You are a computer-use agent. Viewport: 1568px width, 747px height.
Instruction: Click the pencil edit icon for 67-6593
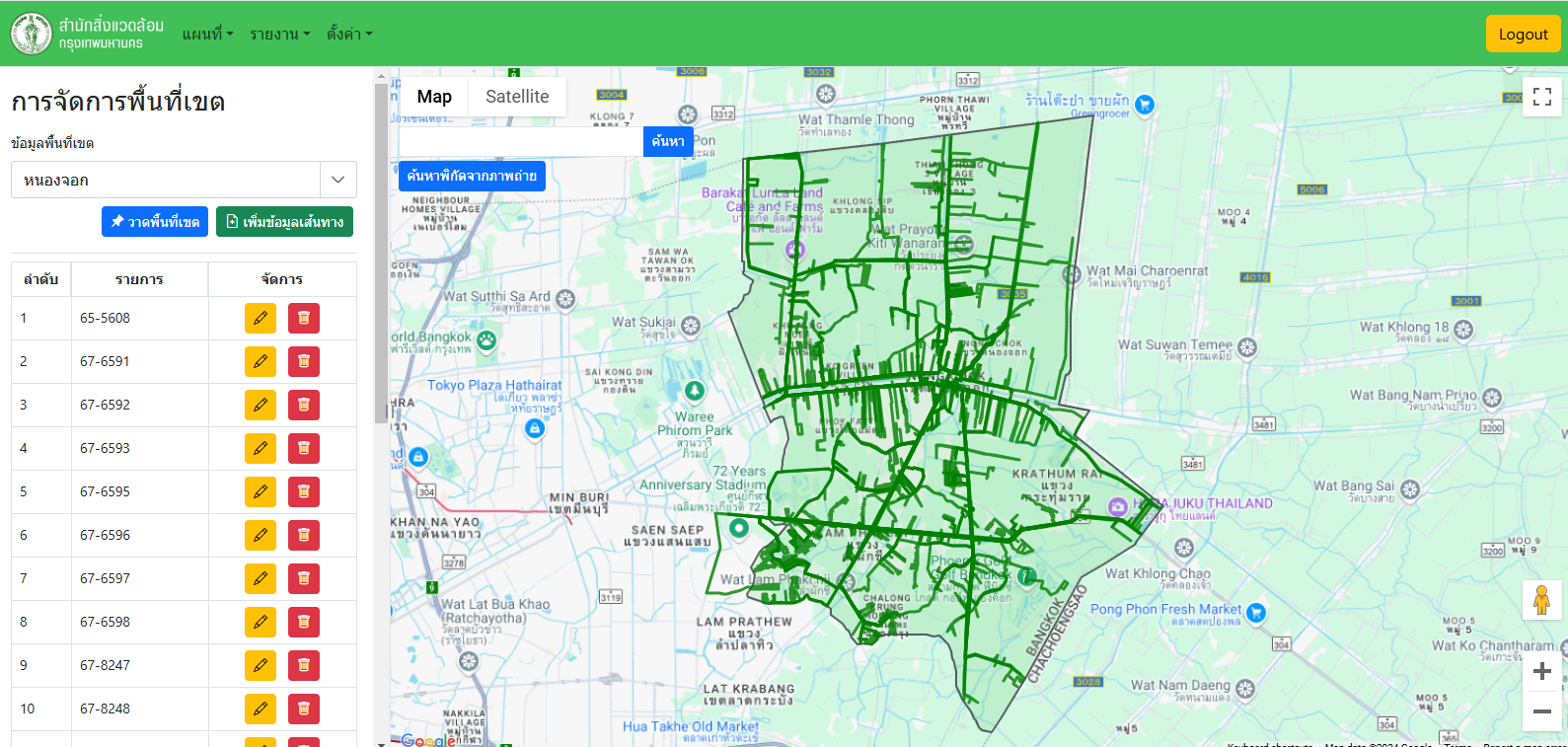[261, 448]
